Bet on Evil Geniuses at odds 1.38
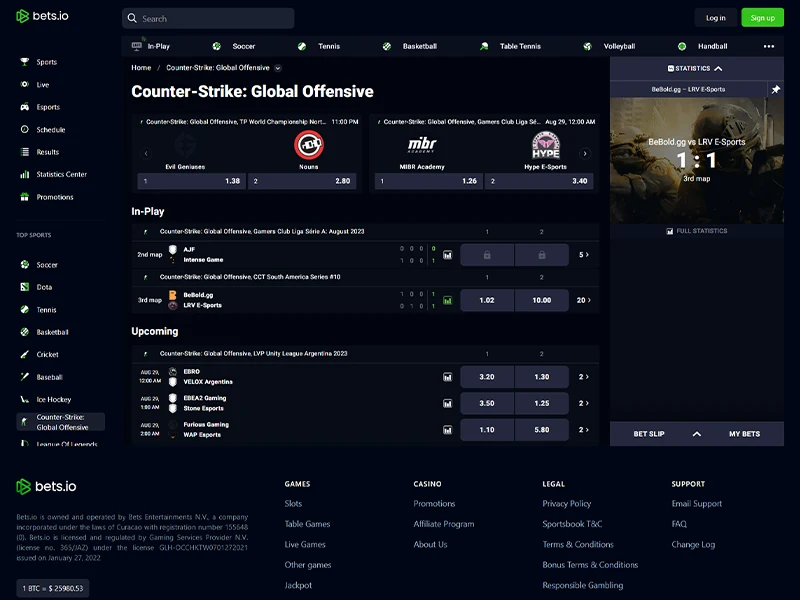Image resolution: width=800 pixels, height=600 pixels. coord(192,181)
